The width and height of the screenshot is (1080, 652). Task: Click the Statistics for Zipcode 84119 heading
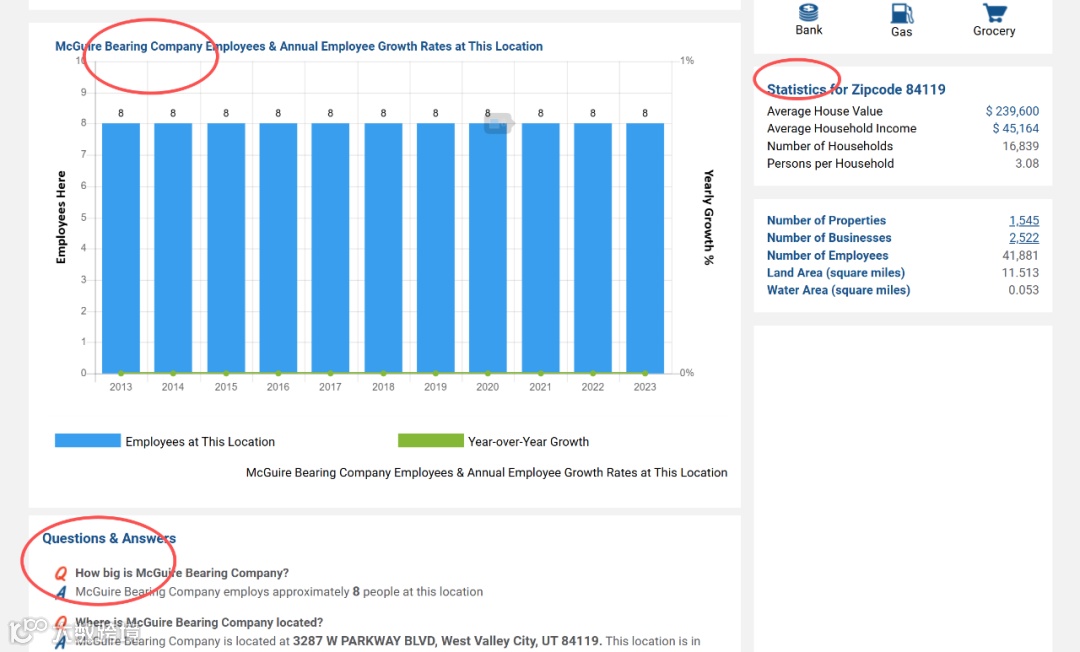coord(856,90)
